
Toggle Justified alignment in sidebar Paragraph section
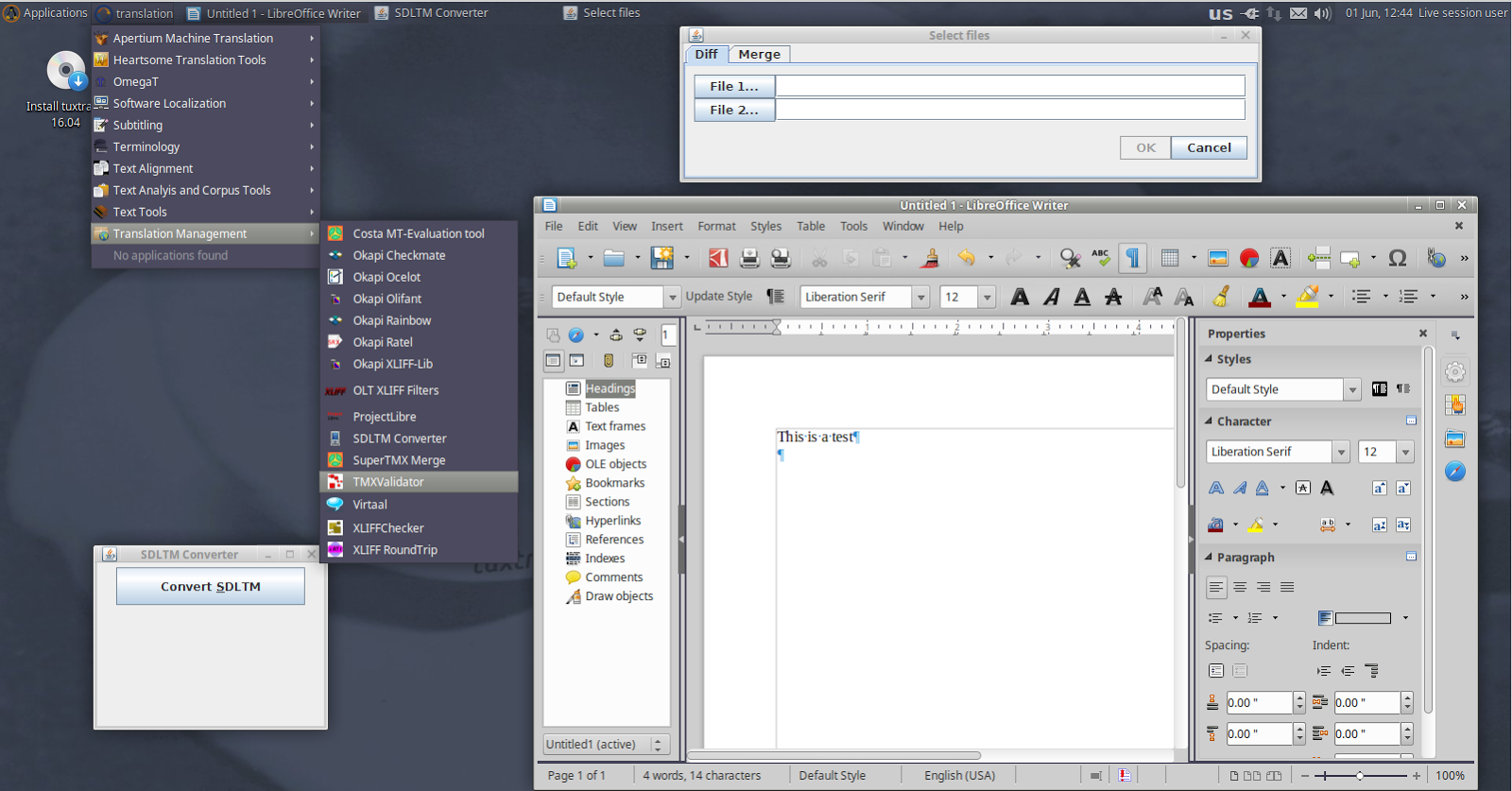1287,587
